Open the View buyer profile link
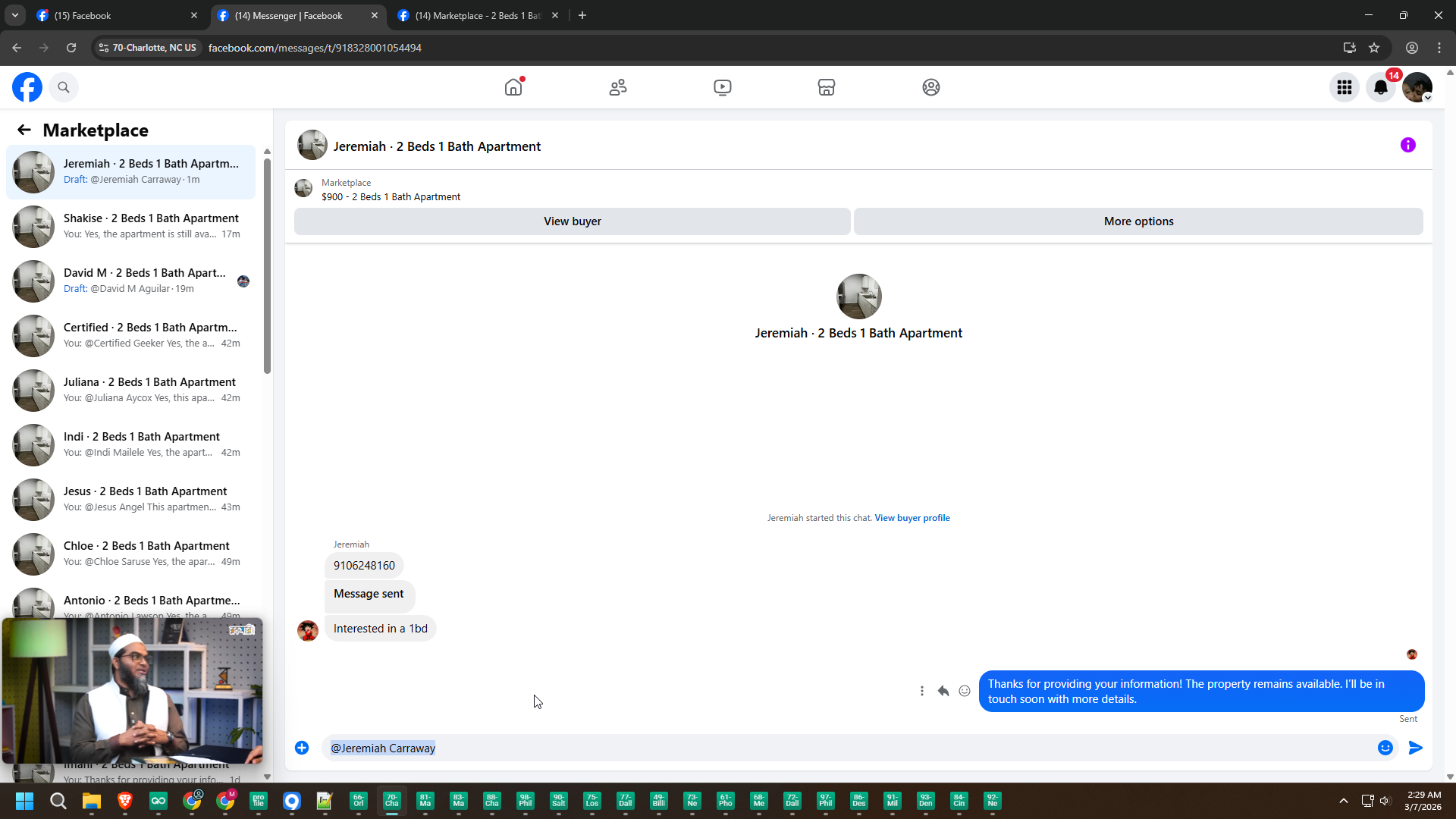 click(912, 518)
